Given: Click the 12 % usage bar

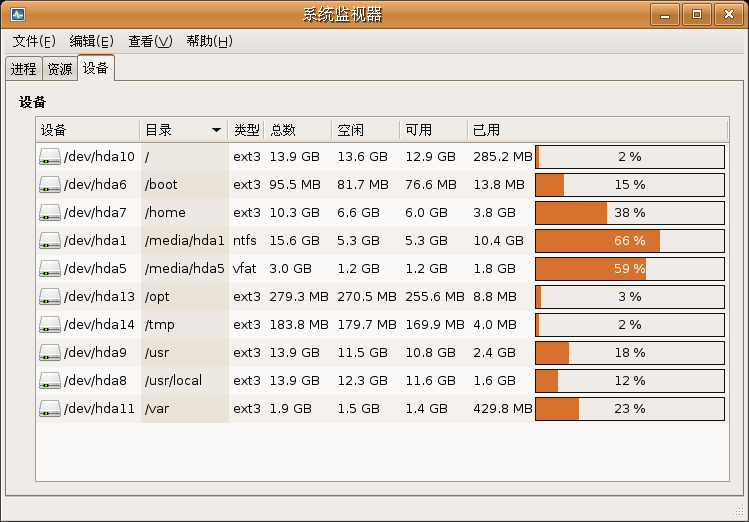Looking at the screenshot, I should click(x=630, y=381).
